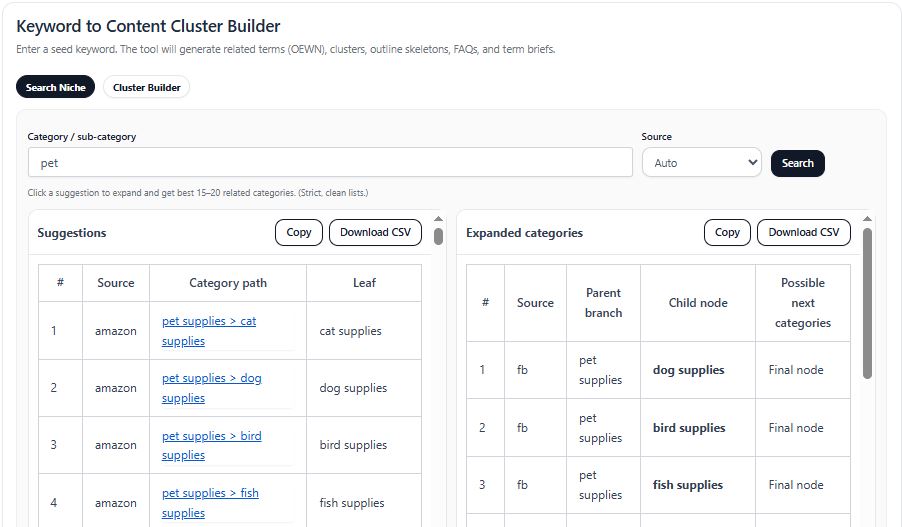Open the Cluster Builder tab
The image size is (902, 527).
146,87
